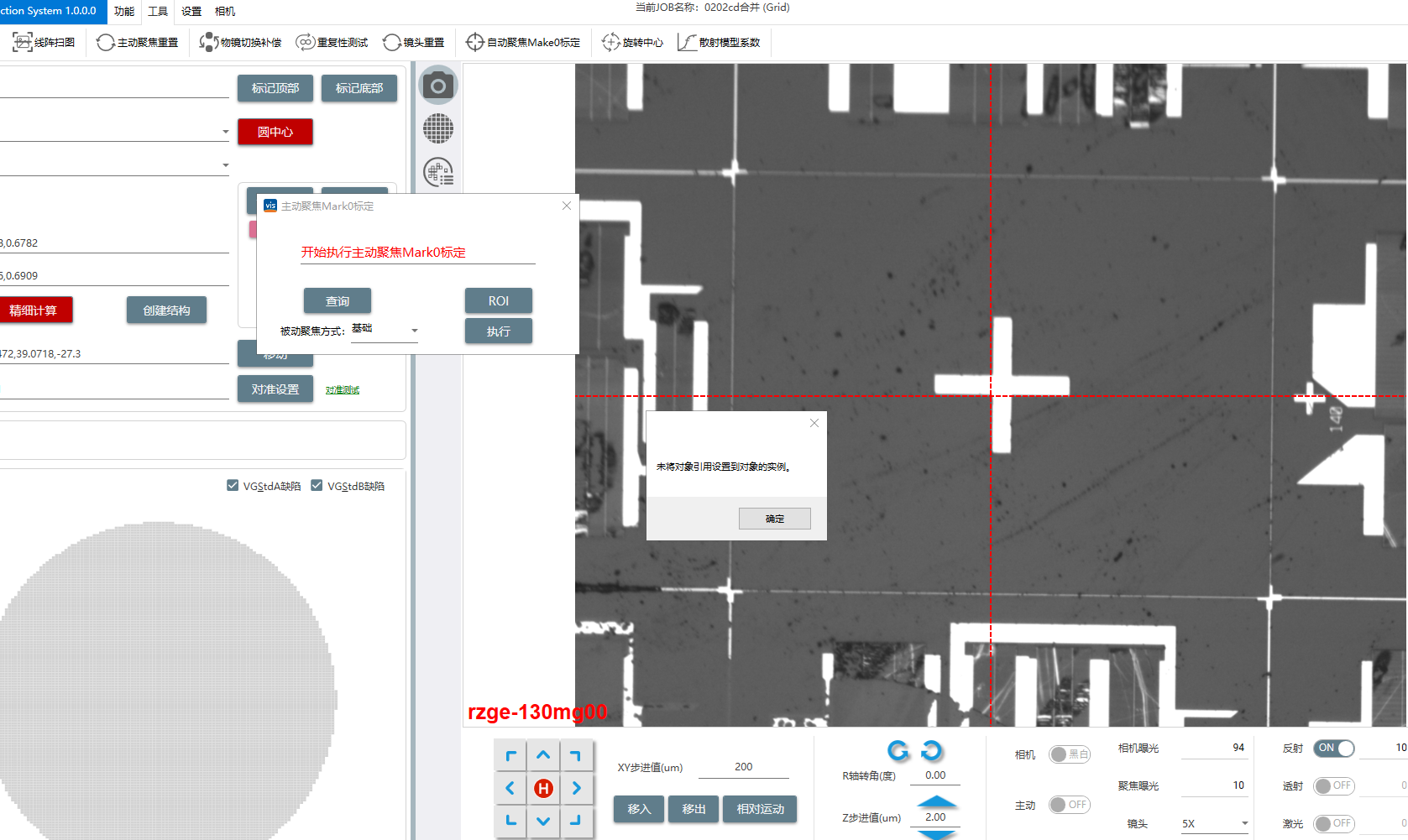Click the 相对运动 button
The height and width of the screenshot is (840, 1408).
tap(760, 809)
